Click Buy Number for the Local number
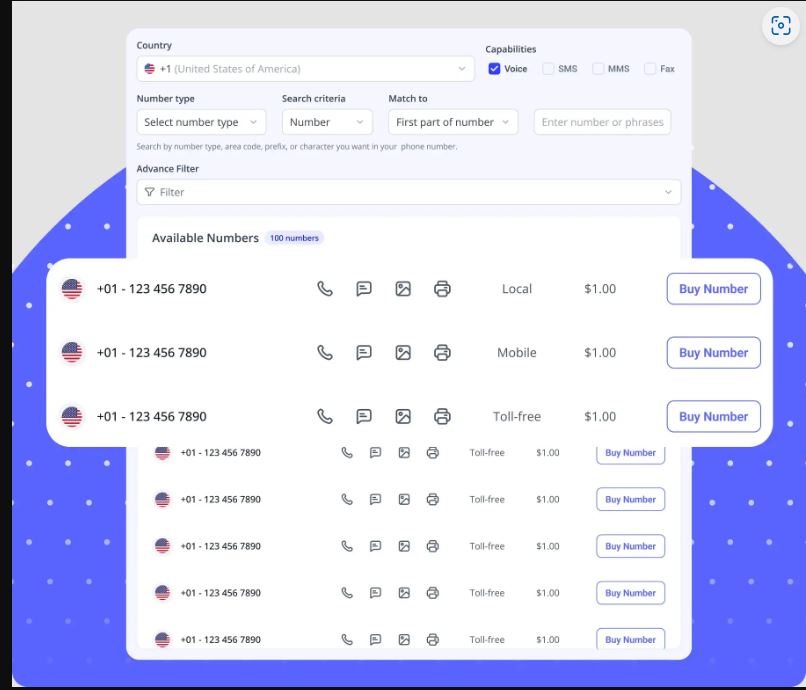The image size is (806, 690). (x=713, y=289)
